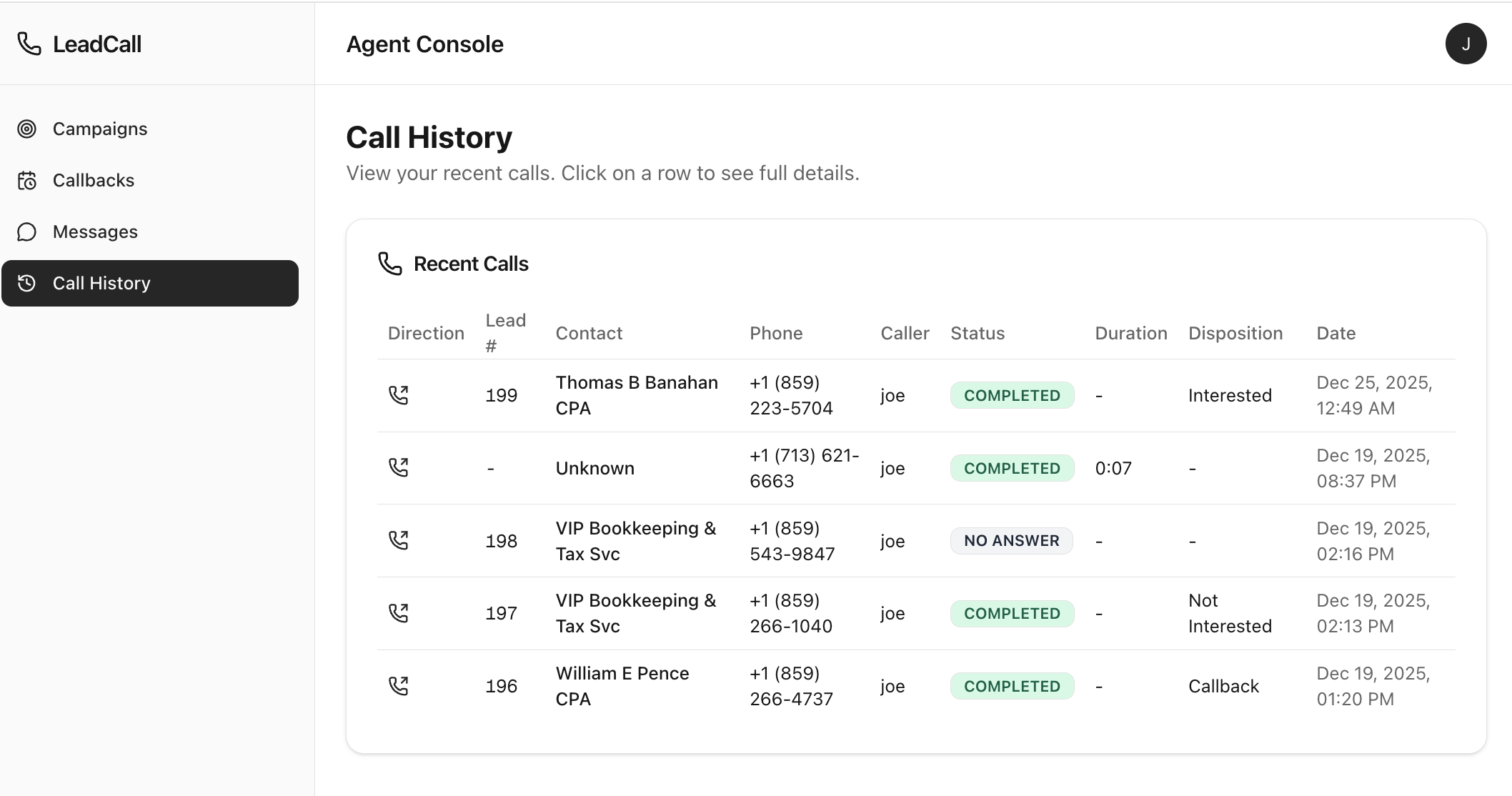Screen dimensions: 1512x796
Task: Click the Duration column header
Action: (1131, 332)
